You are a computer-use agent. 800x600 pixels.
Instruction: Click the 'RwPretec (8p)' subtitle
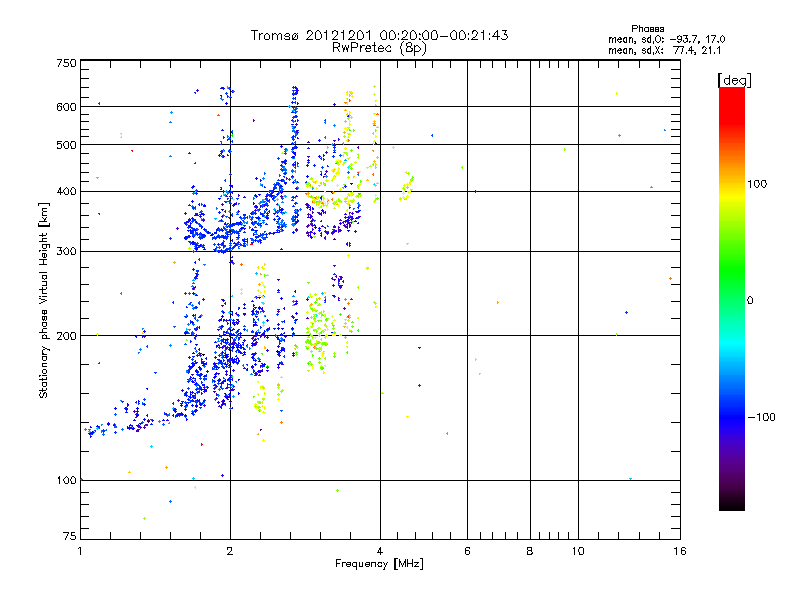click(379, 48)
